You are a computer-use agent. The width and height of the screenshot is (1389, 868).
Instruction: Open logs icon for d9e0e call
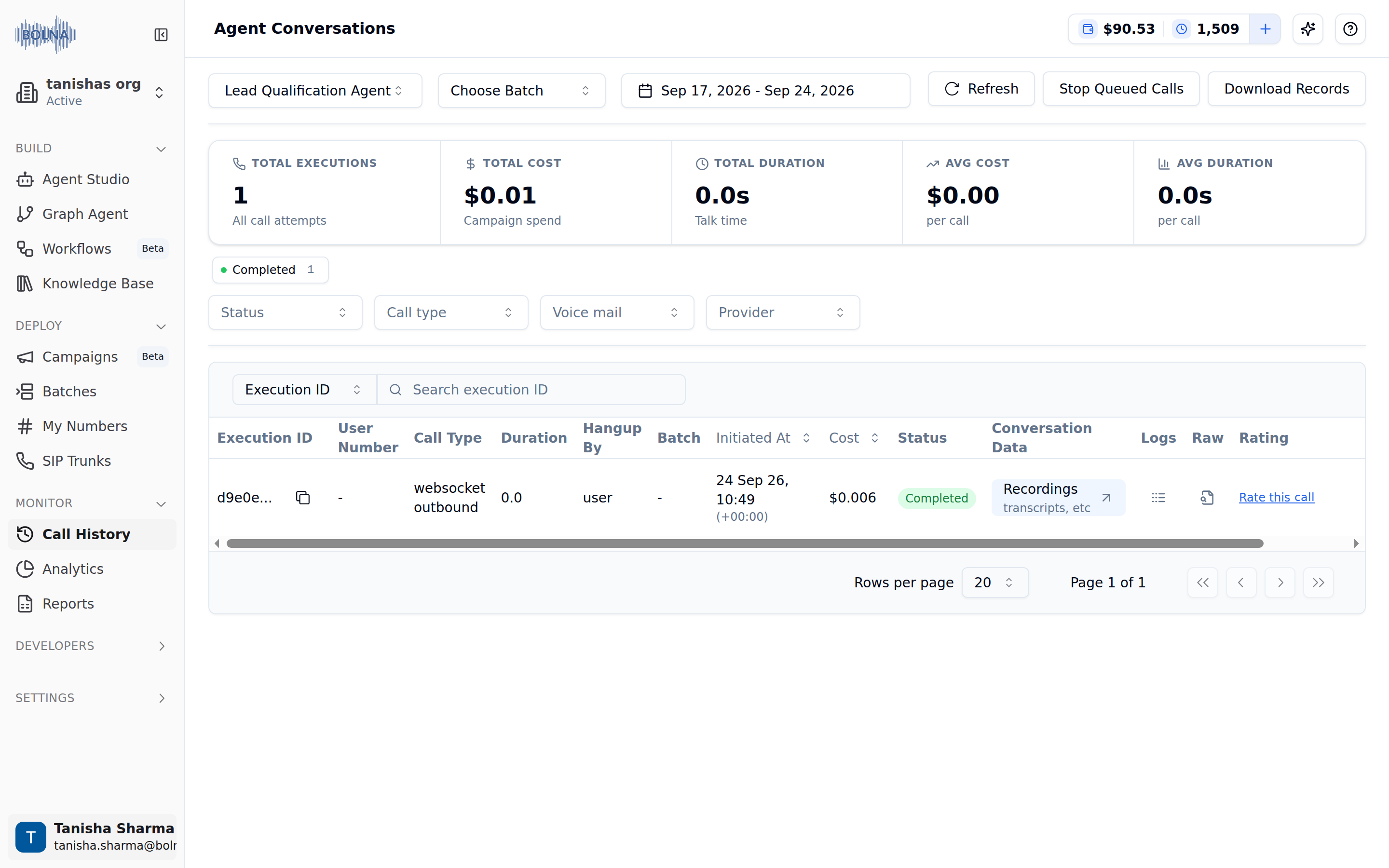point(1158,498)
